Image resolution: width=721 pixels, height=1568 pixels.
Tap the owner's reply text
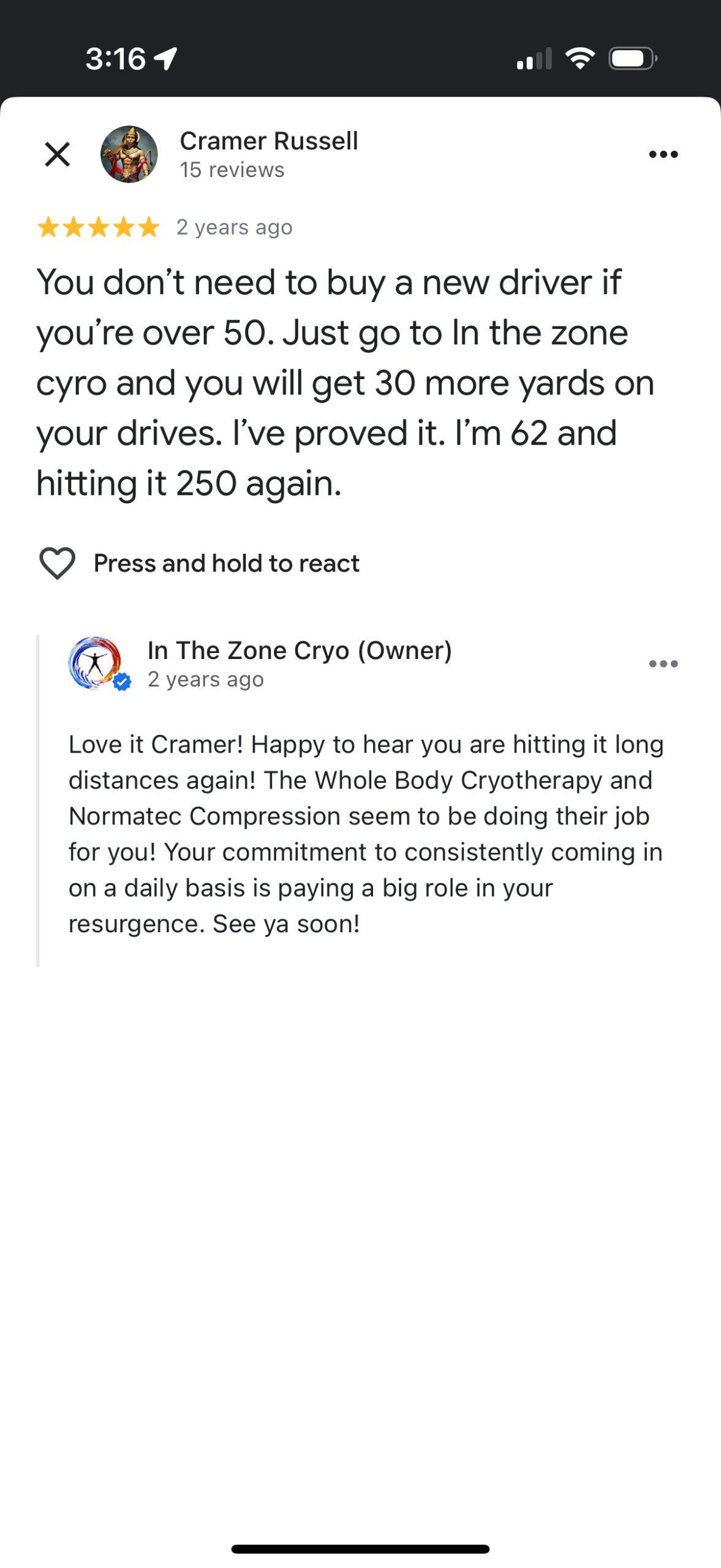click(365, 834)
